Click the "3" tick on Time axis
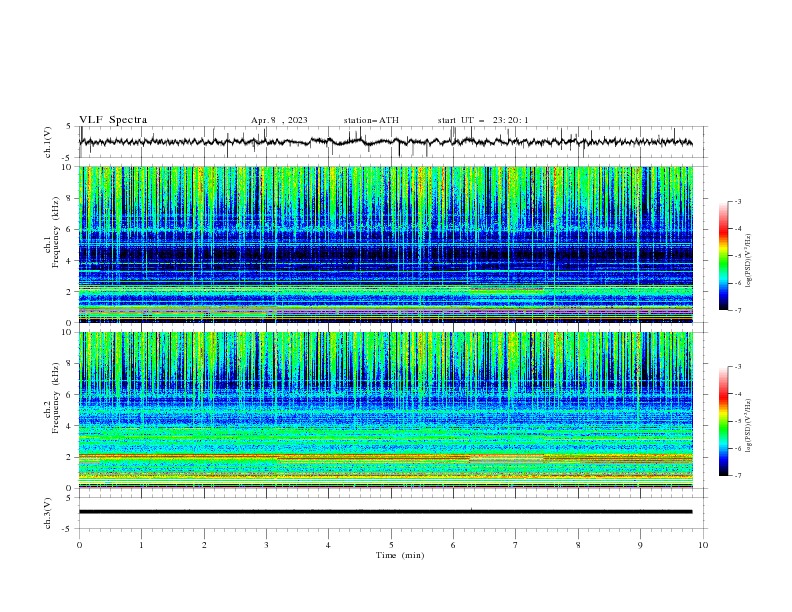The image size is (792, 612). (266, 545)
